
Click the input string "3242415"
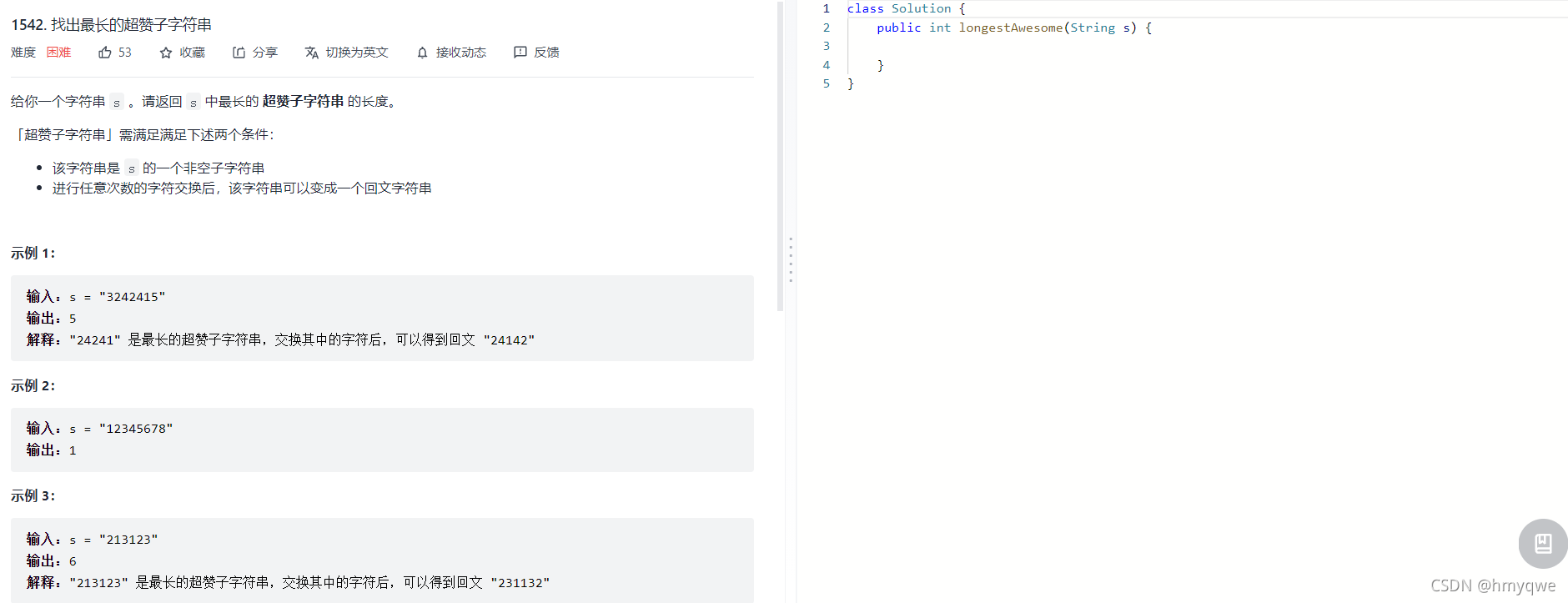[133, 297]
